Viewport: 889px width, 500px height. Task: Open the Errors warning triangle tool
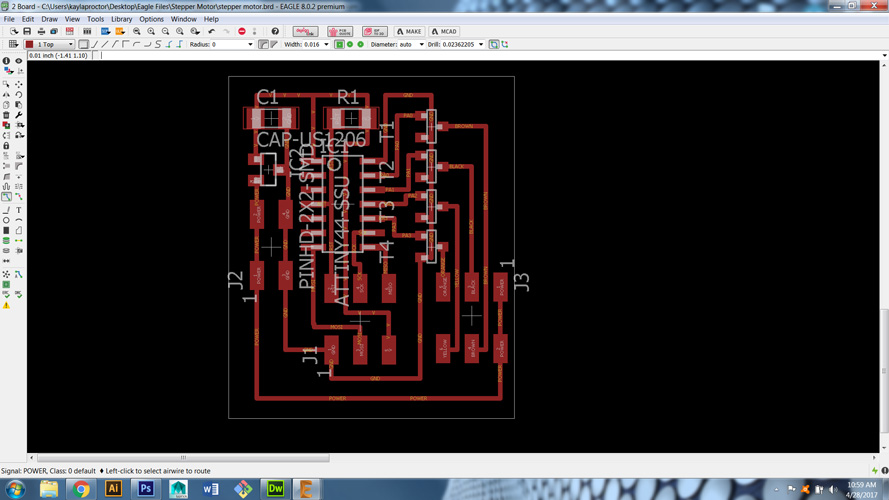tap(6, 305)
